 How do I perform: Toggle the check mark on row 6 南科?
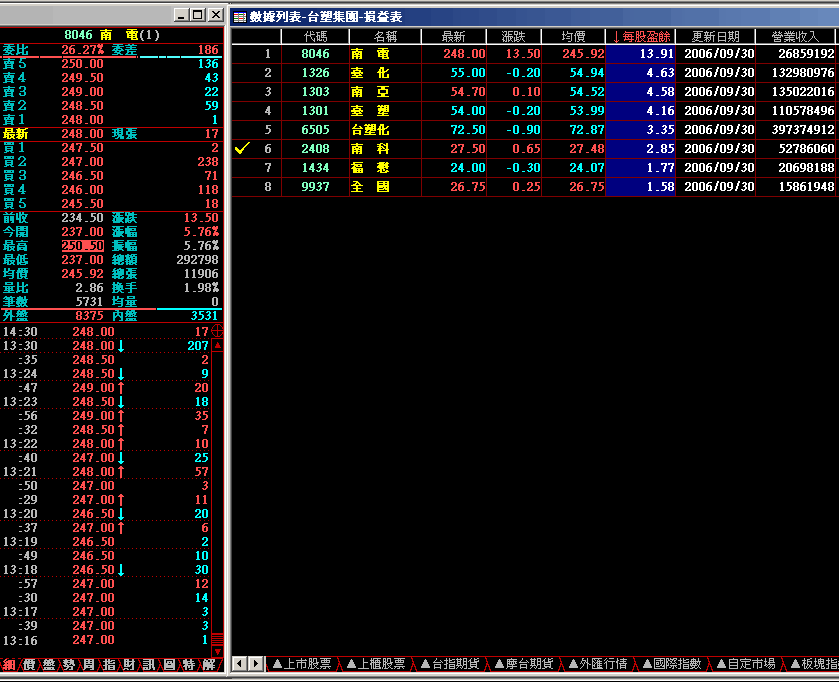242,148
